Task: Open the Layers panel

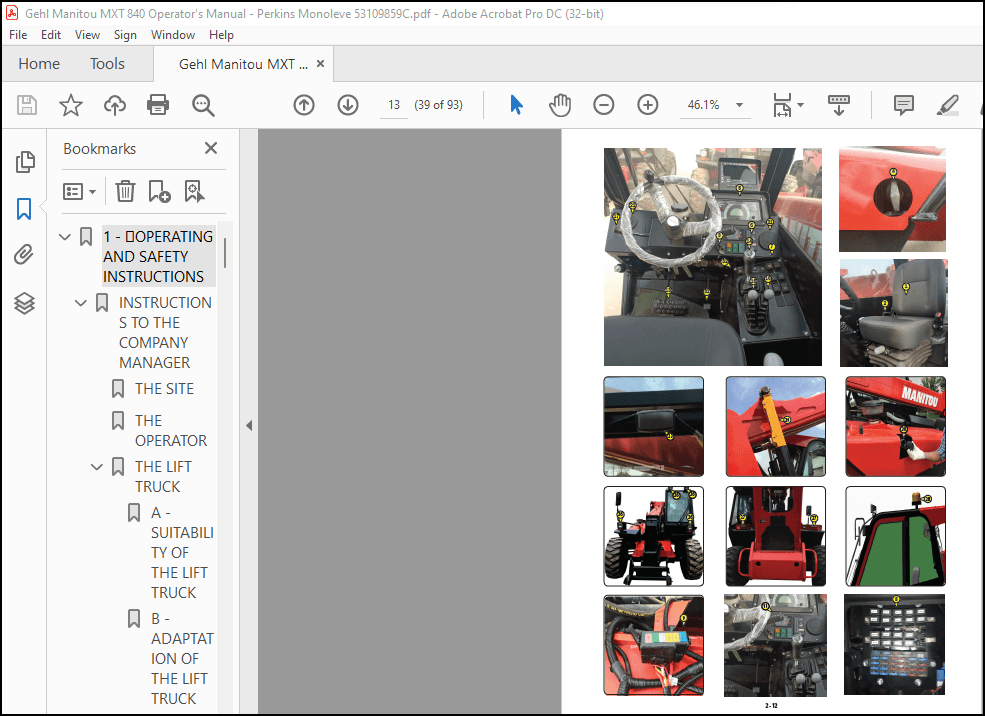Action: (x=25, y=303)
